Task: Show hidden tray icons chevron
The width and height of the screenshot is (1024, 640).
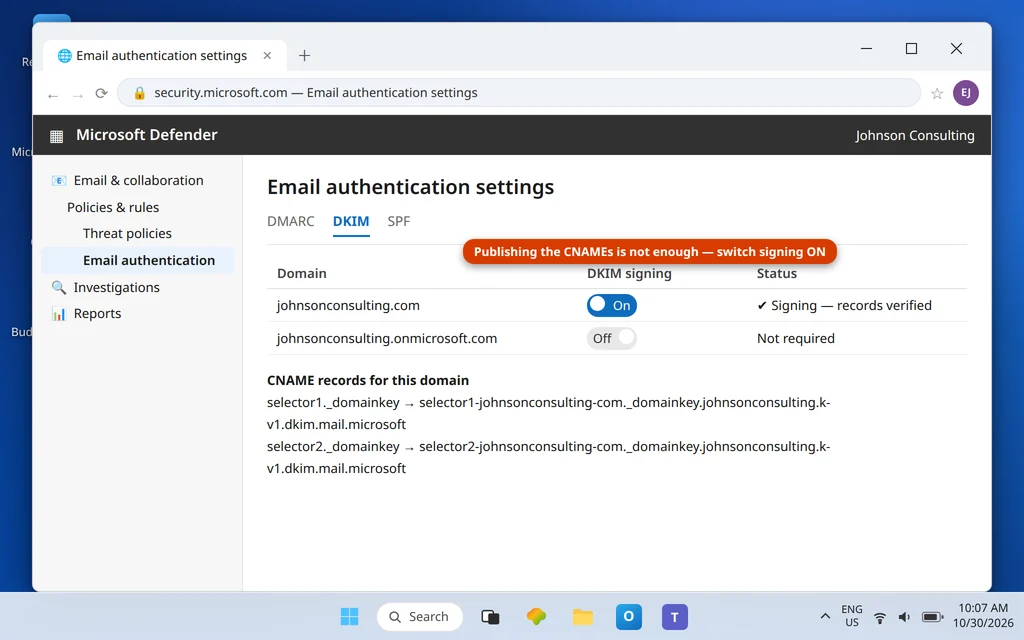Action: pyautogui.click(x=825, y=616)
